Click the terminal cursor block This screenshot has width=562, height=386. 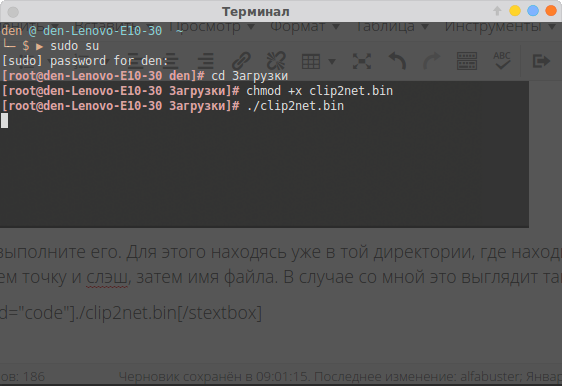4,121
